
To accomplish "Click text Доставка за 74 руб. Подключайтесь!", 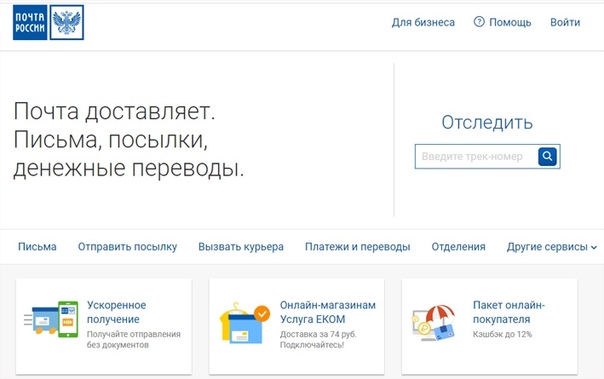I will pos(318,339).
